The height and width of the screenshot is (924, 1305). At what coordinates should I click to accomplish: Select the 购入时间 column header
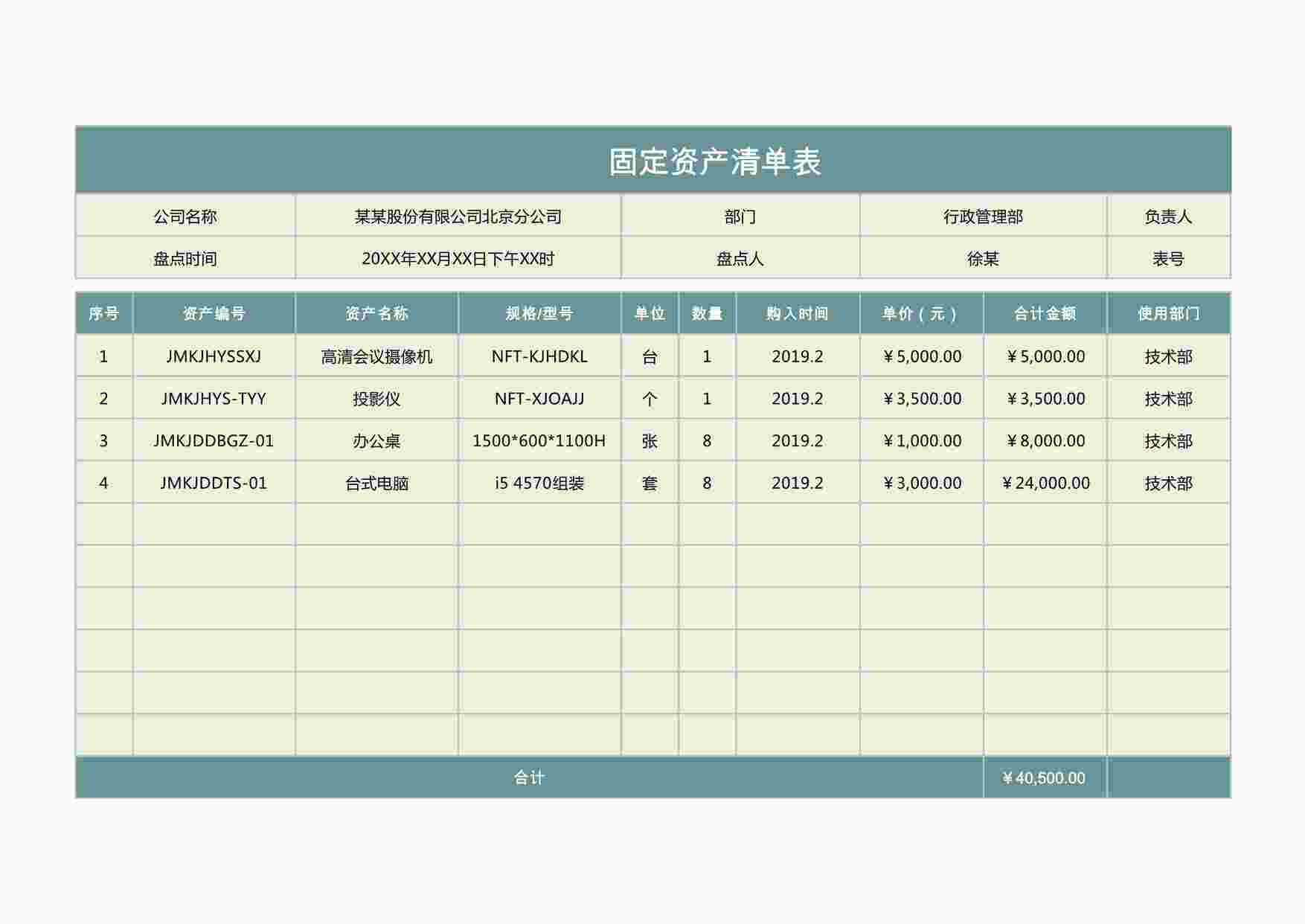tap(798, 313)
